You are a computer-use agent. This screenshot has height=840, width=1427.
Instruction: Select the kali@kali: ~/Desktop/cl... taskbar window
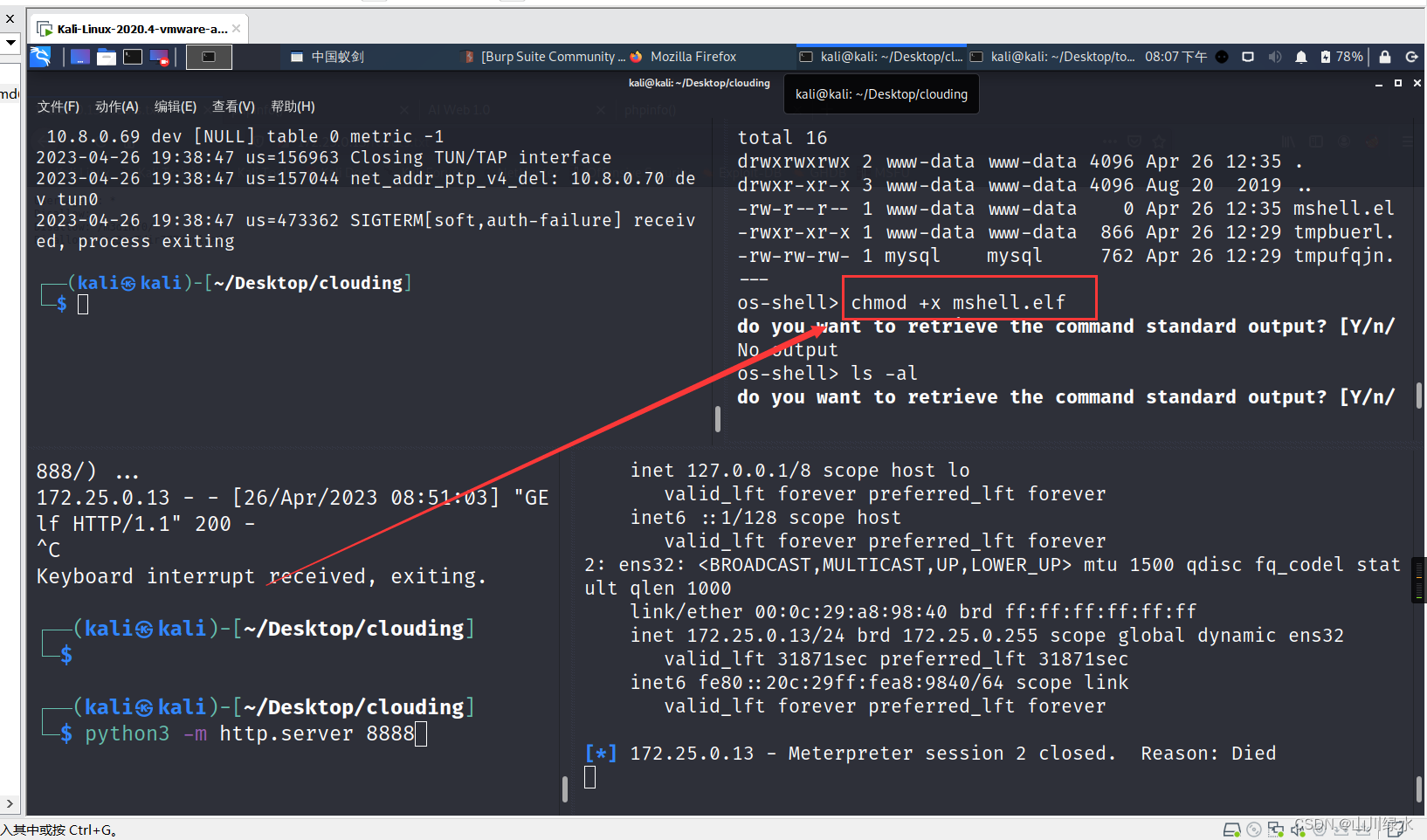click(x=881, y=57)
